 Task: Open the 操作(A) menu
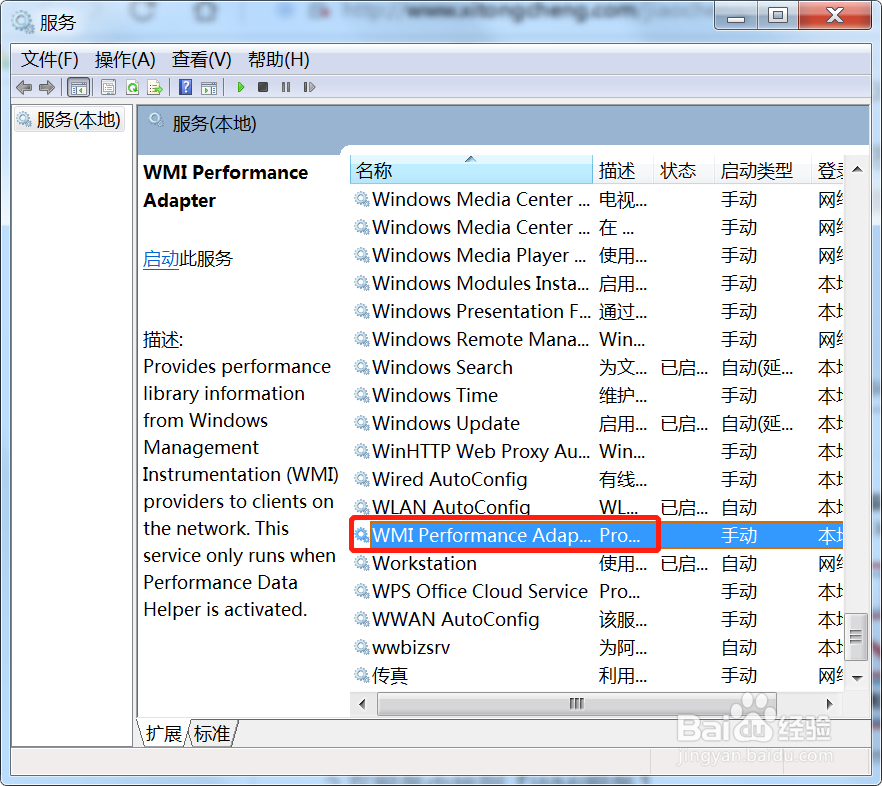(x=125, y=60)
